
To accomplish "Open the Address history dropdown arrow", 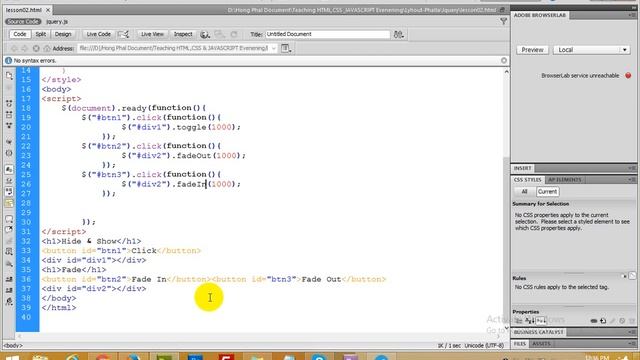I will (x=273, y=48).
